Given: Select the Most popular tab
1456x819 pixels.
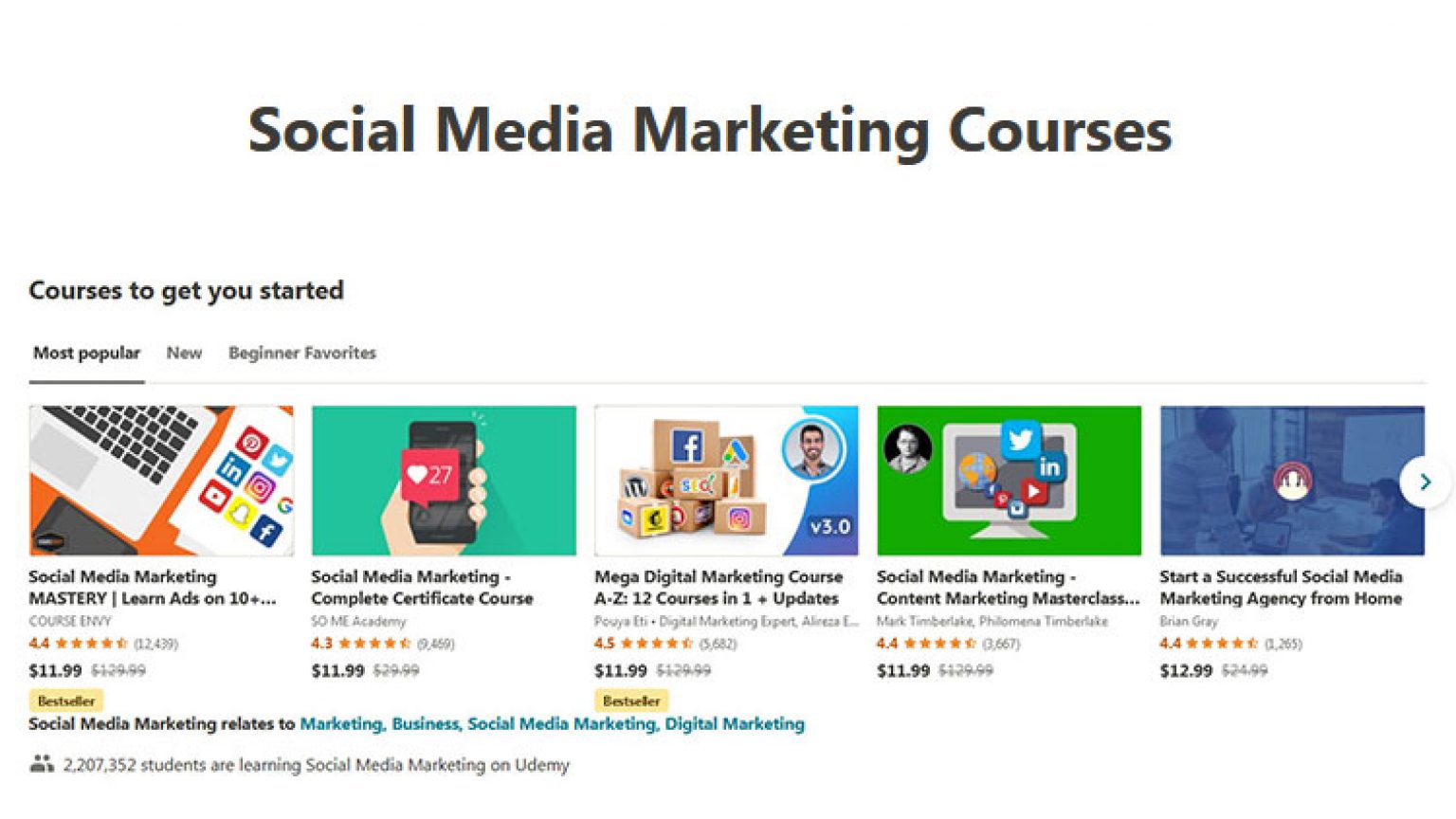Looking at the screenshot, I should [x=85, y=352].
